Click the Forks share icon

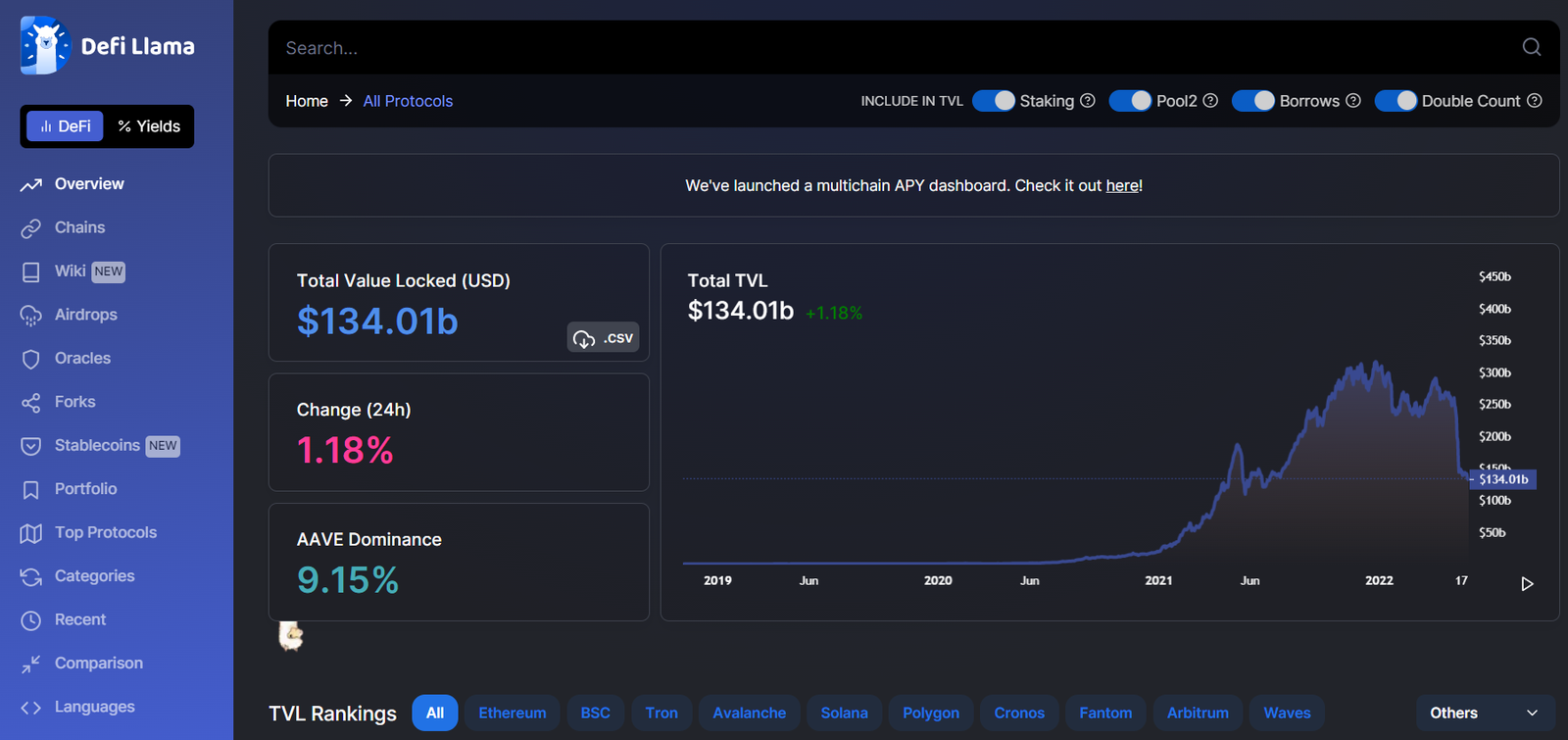[x=31, y=402]
